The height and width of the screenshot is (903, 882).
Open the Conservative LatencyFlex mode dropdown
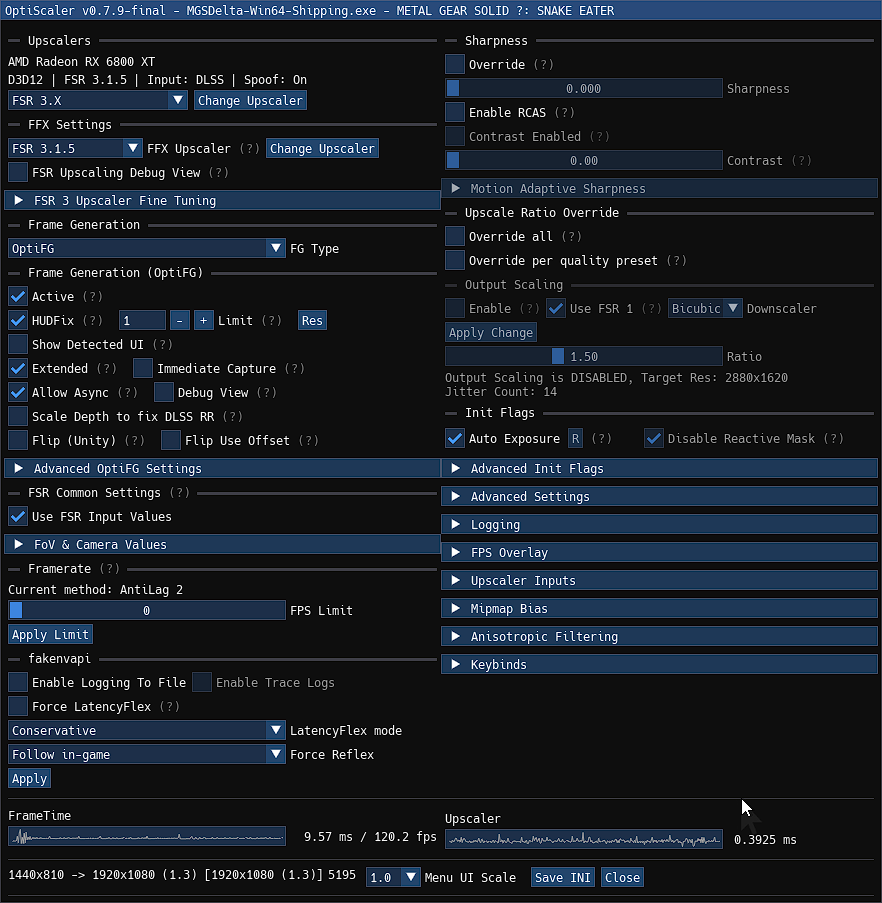click(x=146, y=730)
